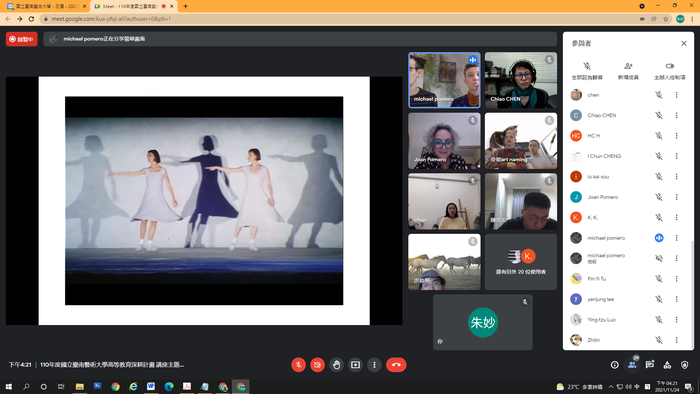
Task: Mute participant Chiao CHEN in list
Action: [658, 115]
